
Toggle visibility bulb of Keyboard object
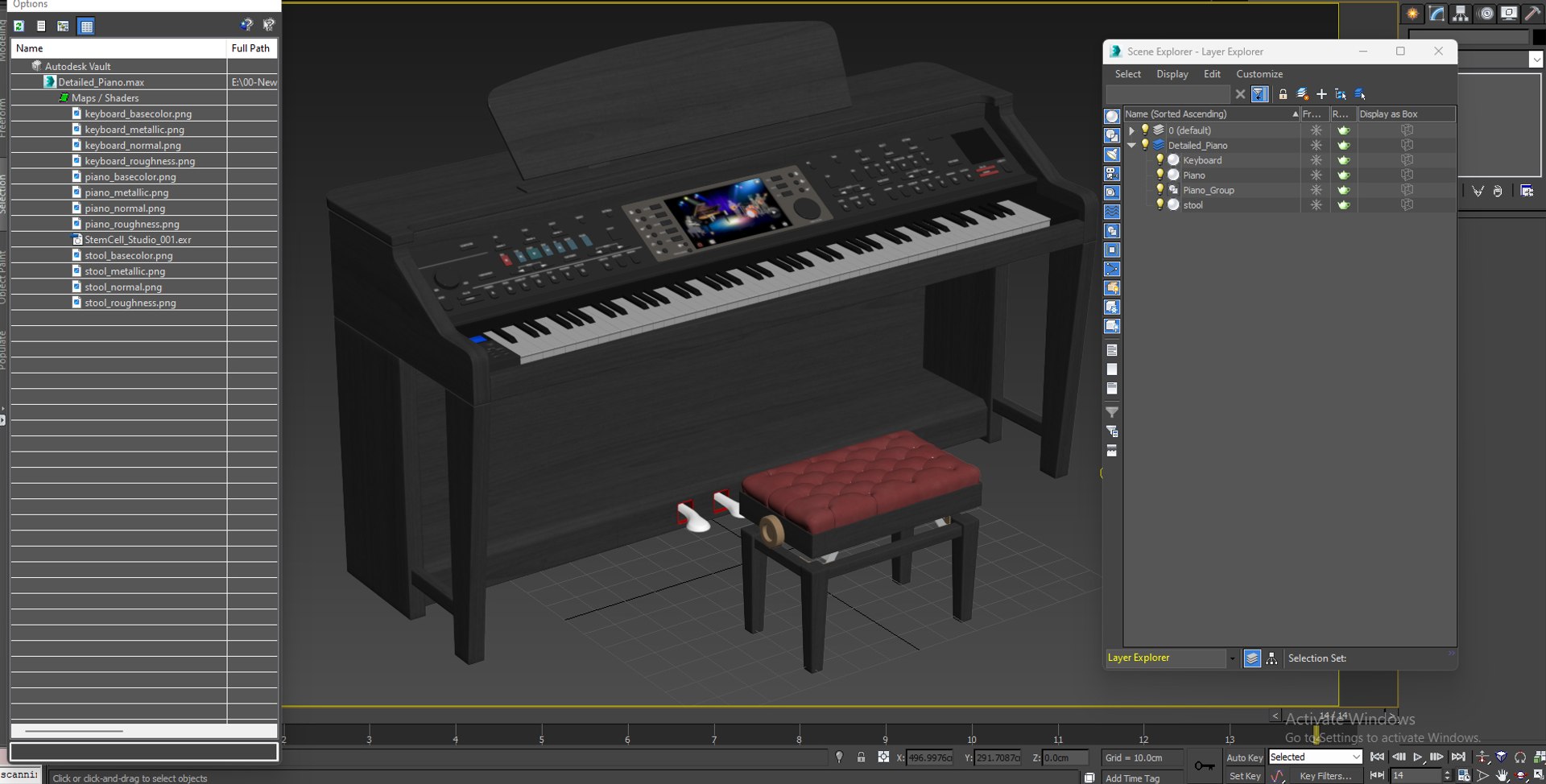point(1159,160)
